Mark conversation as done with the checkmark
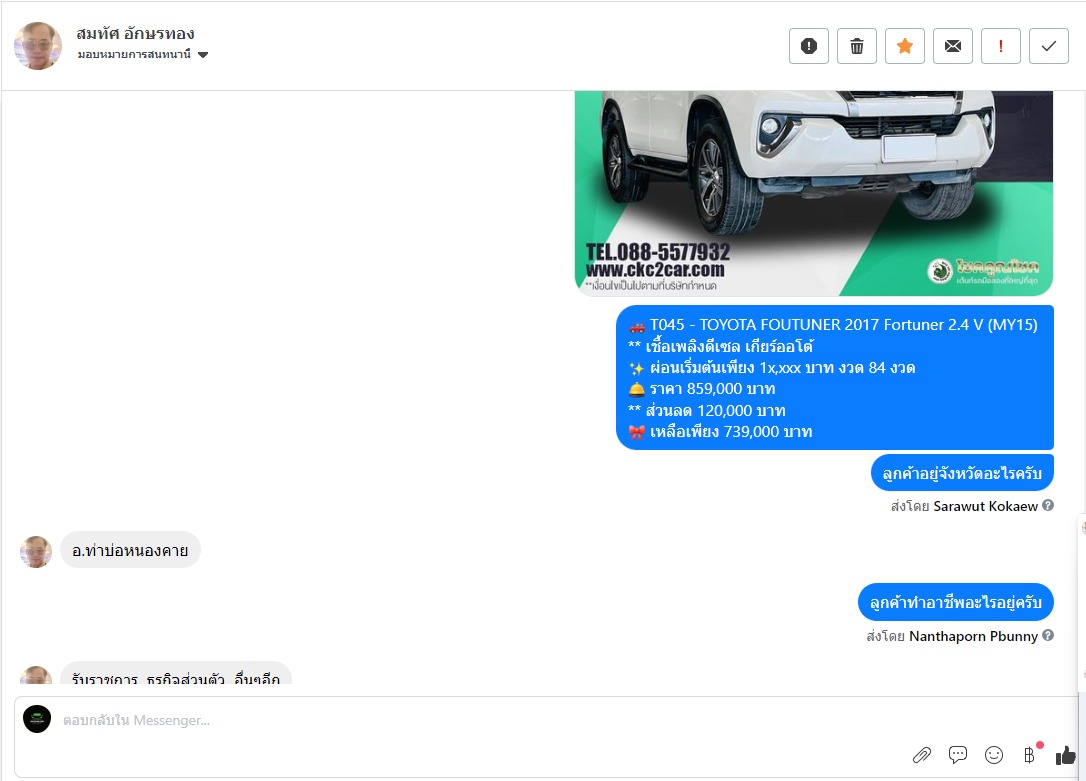 (1049, 46)
